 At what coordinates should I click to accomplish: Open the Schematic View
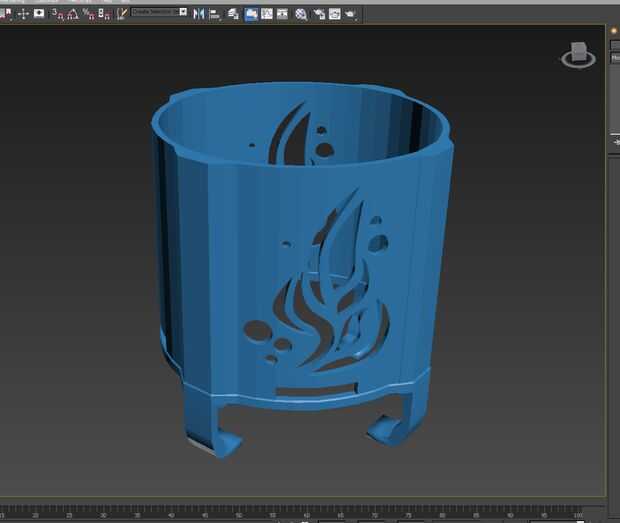pyautogui.click(x=283, y=13)
